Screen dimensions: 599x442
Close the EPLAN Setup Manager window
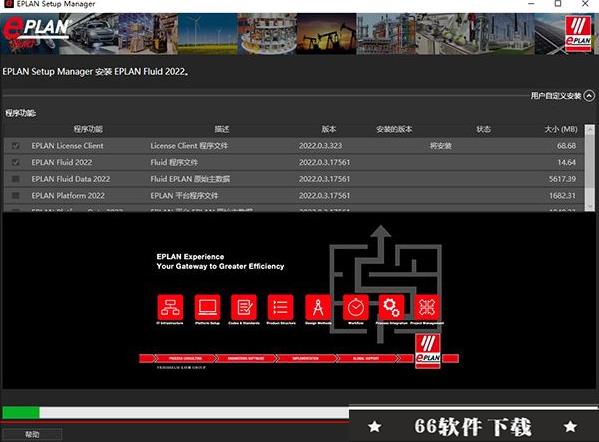coord(585,4)
